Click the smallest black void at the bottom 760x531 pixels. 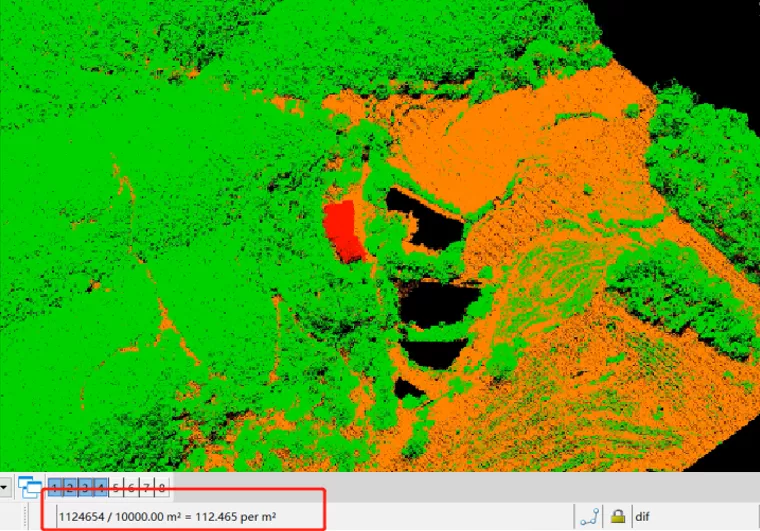409,389
